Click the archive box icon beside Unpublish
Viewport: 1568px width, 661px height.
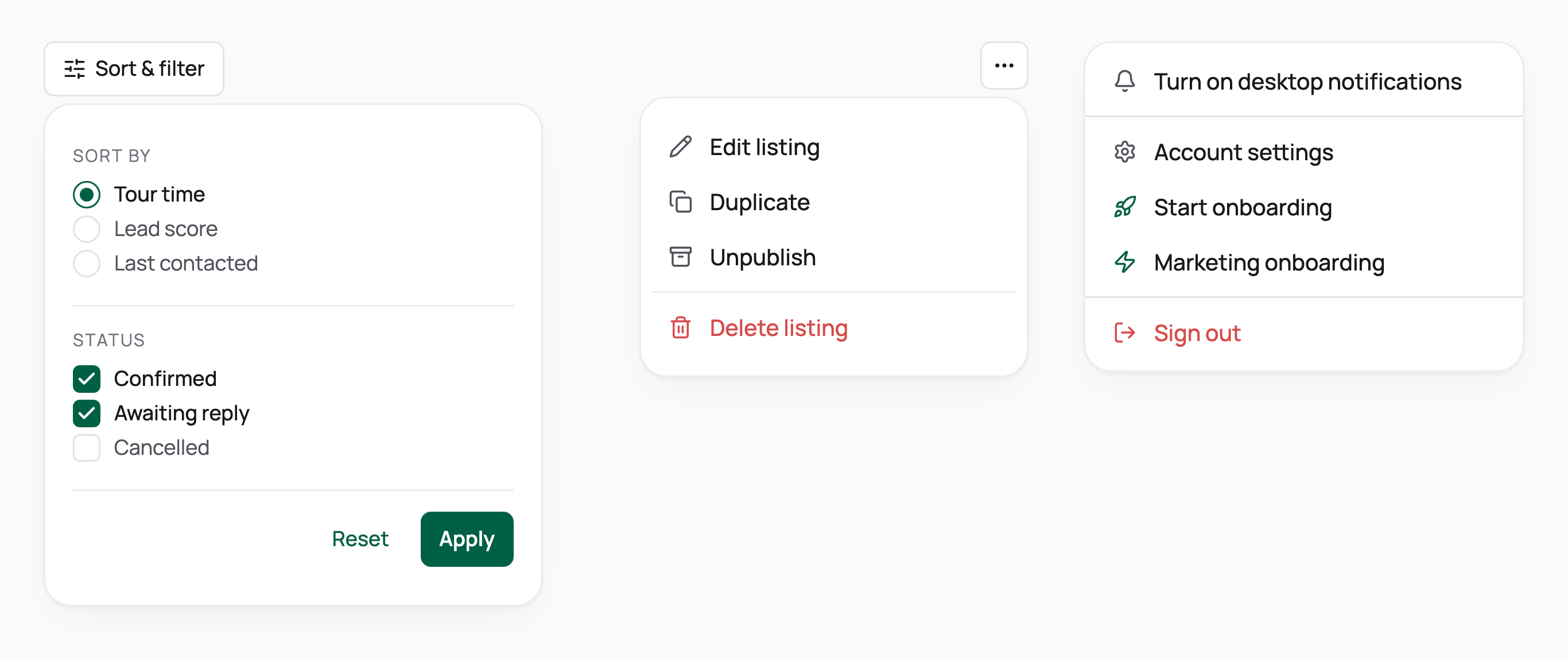tap(680, 257)
